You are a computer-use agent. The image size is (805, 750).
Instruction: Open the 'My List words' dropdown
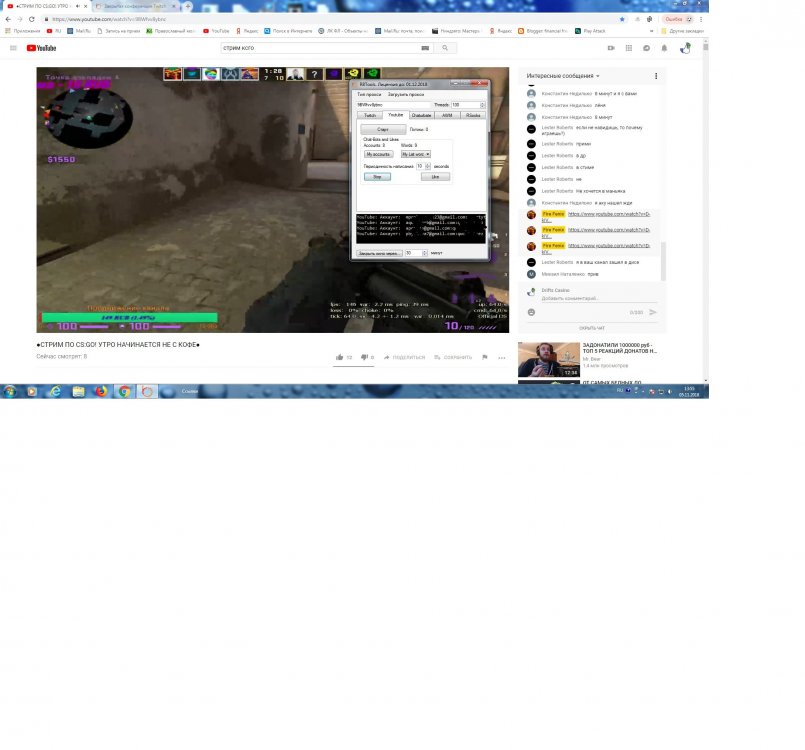(415, 154)
